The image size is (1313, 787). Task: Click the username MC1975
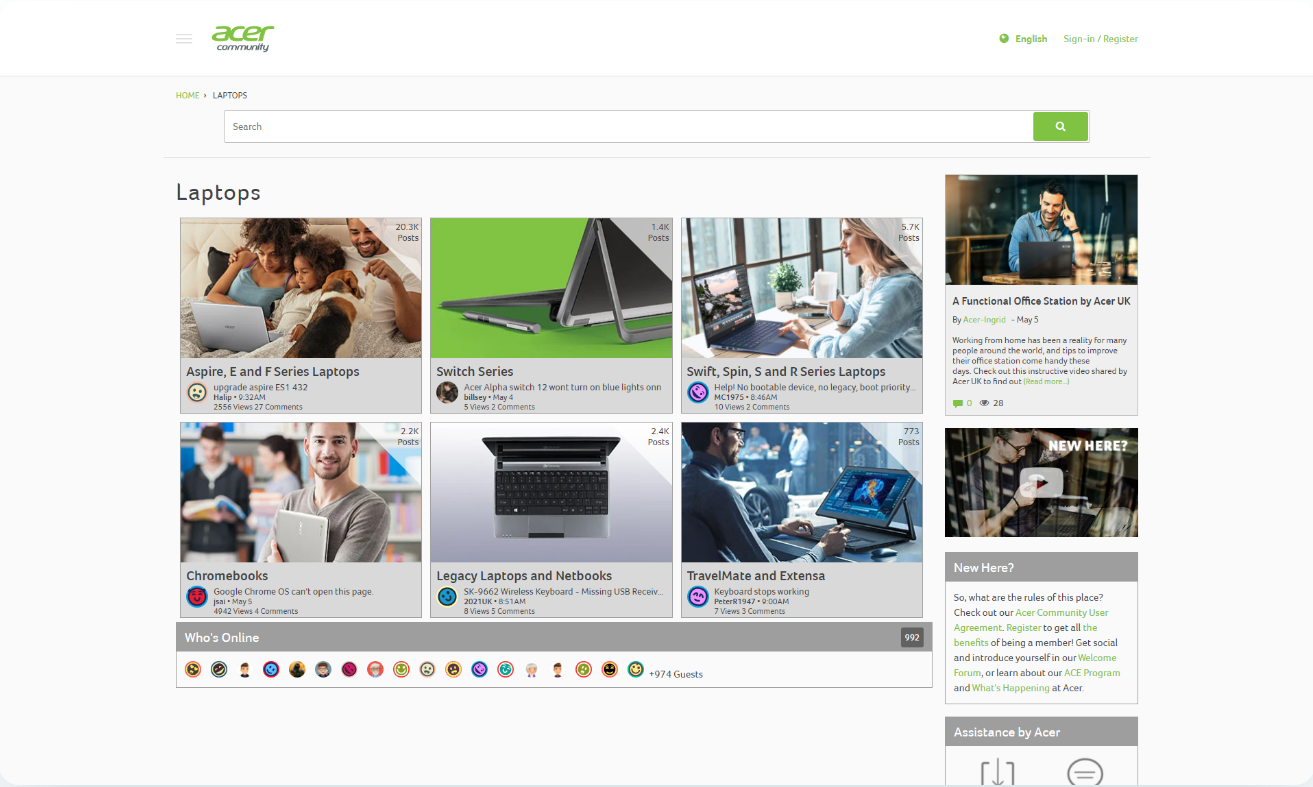pos(730,397)
